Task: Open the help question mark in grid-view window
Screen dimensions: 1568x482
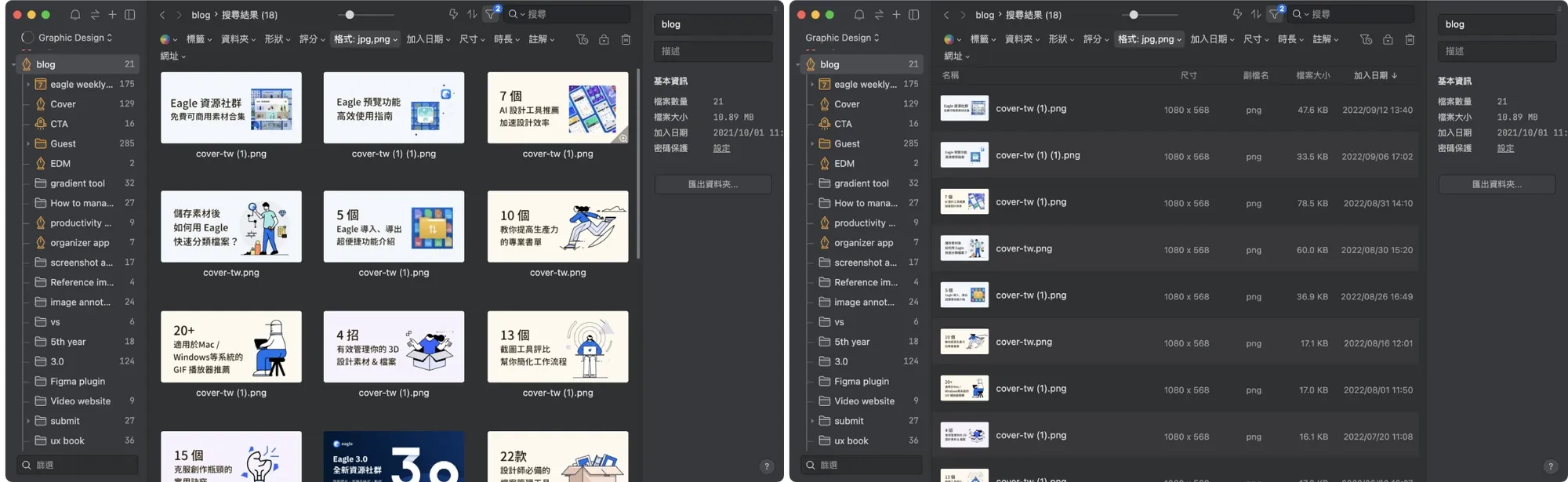Action: [767, 466]
